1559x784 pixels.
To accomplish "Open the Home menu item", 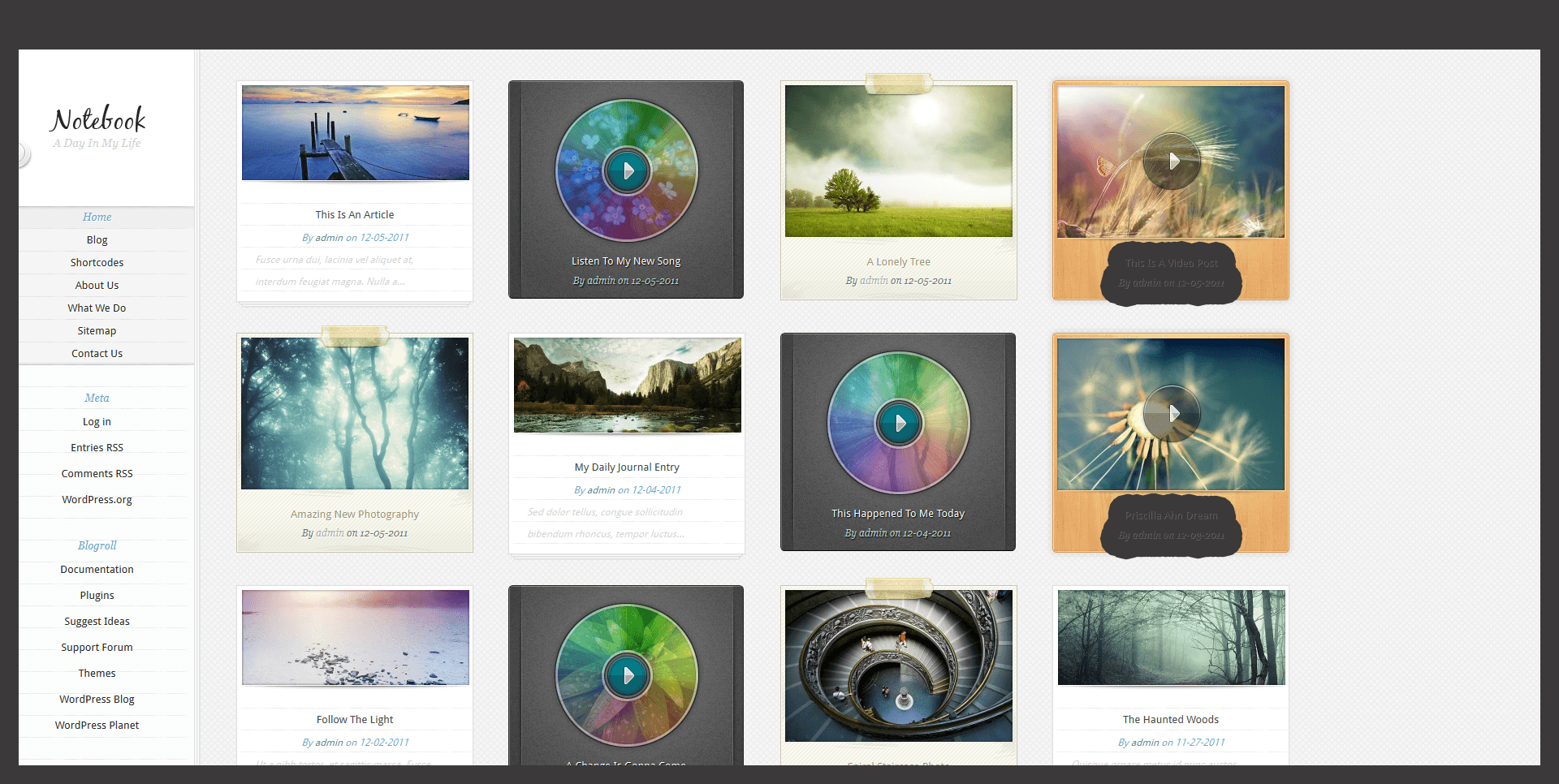I will [x=97, y=217].
